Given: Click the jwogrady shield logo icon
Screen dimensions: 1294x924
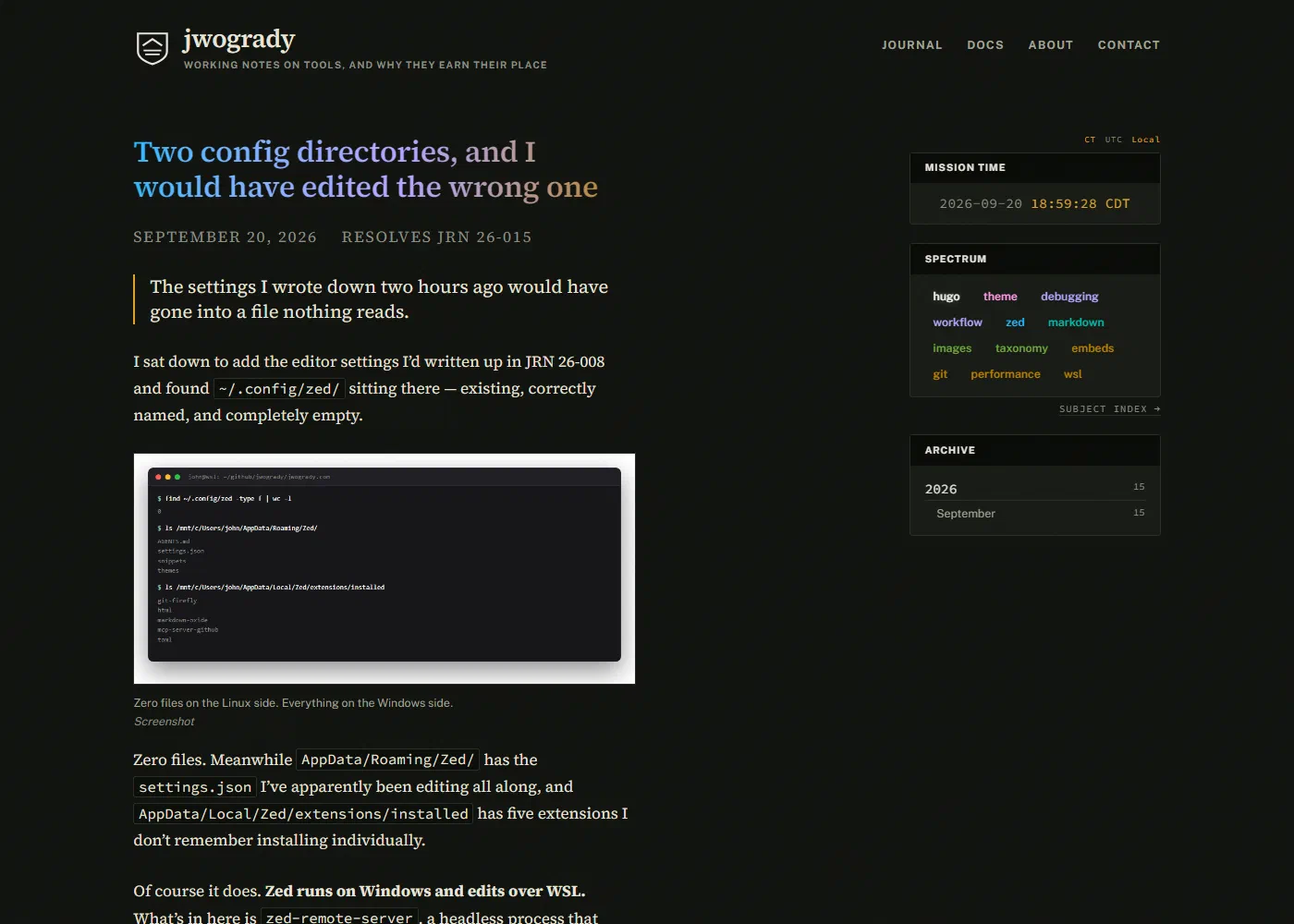Looking at the screenshot, I should (x=153, y=48).
